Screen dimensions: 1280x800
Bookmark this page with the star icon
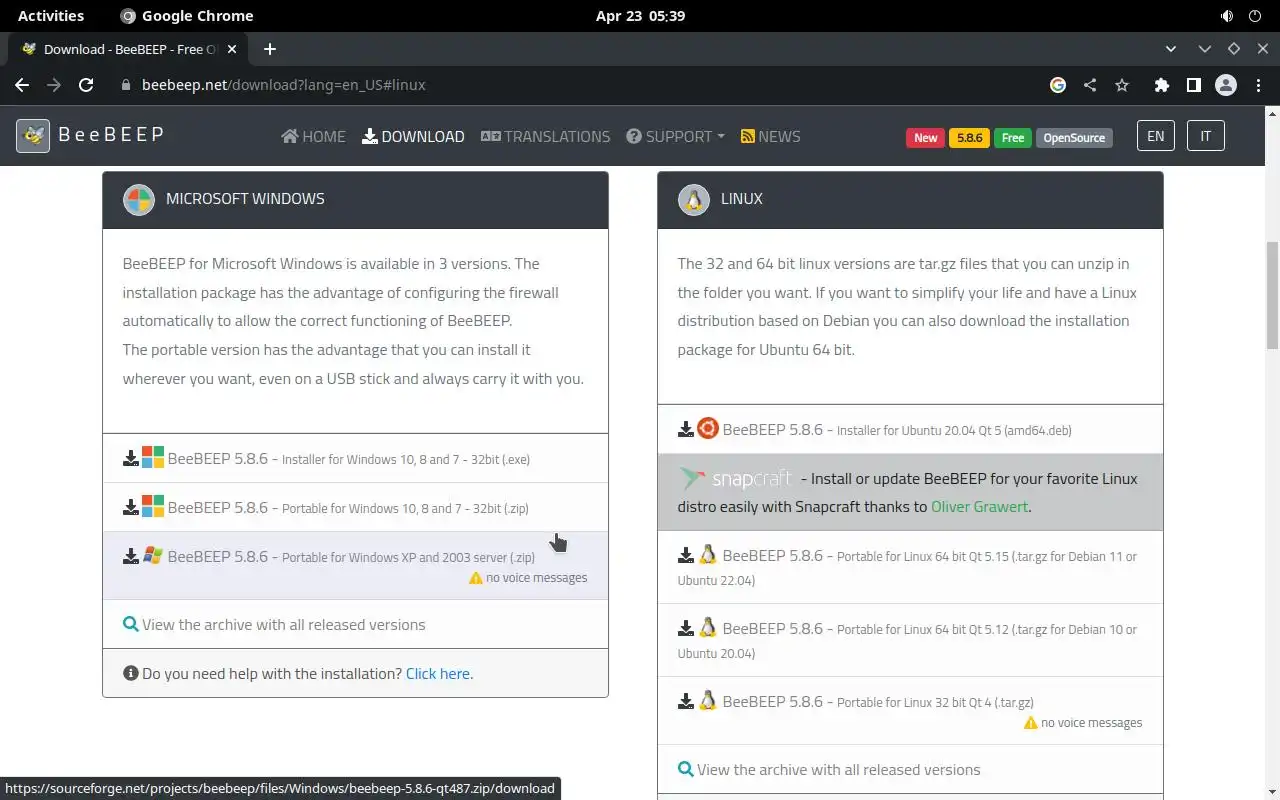click(x=1122, y=85)
